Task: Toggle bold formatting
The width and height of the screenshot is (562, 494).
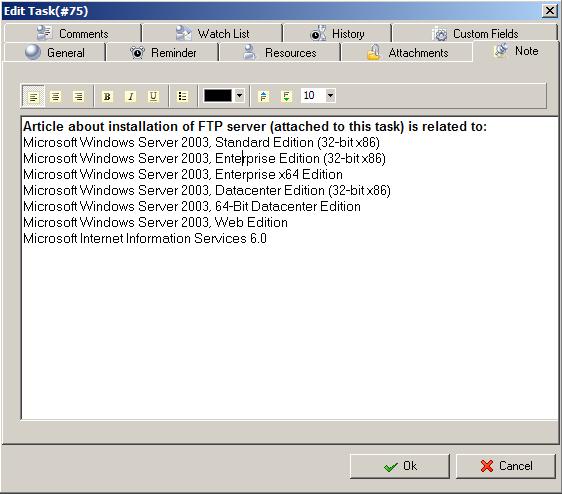Action: 107,96
